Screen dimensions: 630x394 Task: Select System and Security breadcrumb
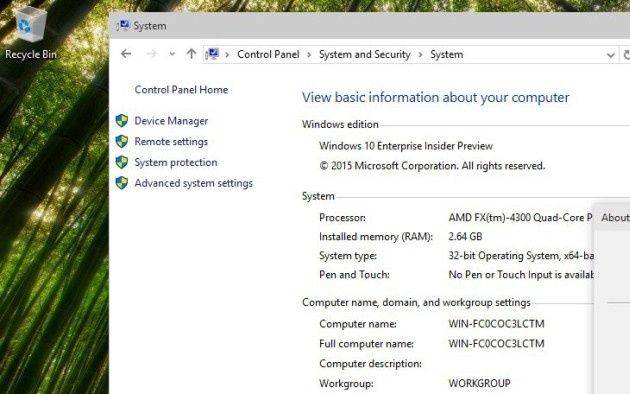coord(364,54)
